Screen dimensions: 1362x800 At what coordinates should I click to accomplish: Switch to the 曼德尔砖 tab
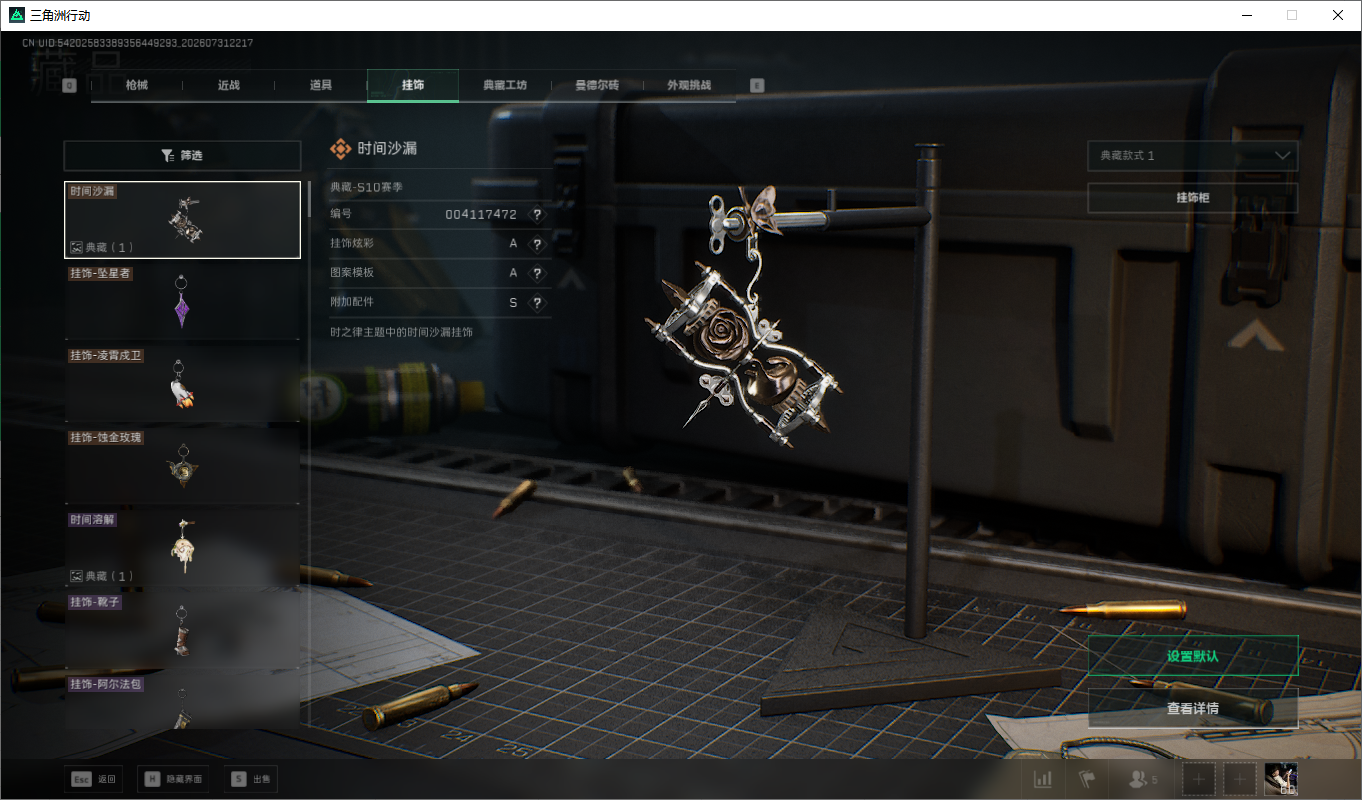pyautogui.click(x=597, y=85)
